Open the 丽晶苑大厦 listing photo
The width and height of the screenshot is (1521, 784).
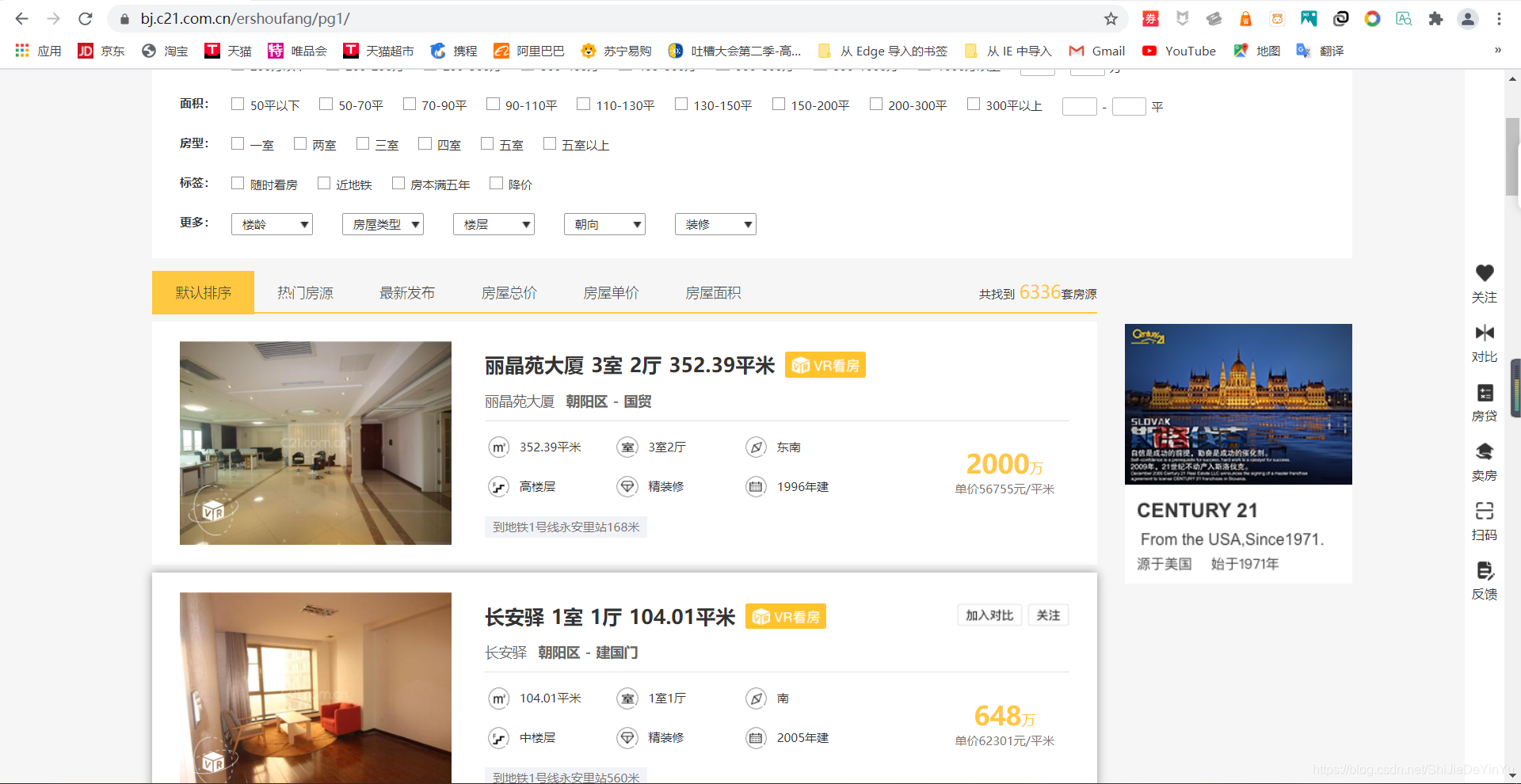tap(315, 443)
